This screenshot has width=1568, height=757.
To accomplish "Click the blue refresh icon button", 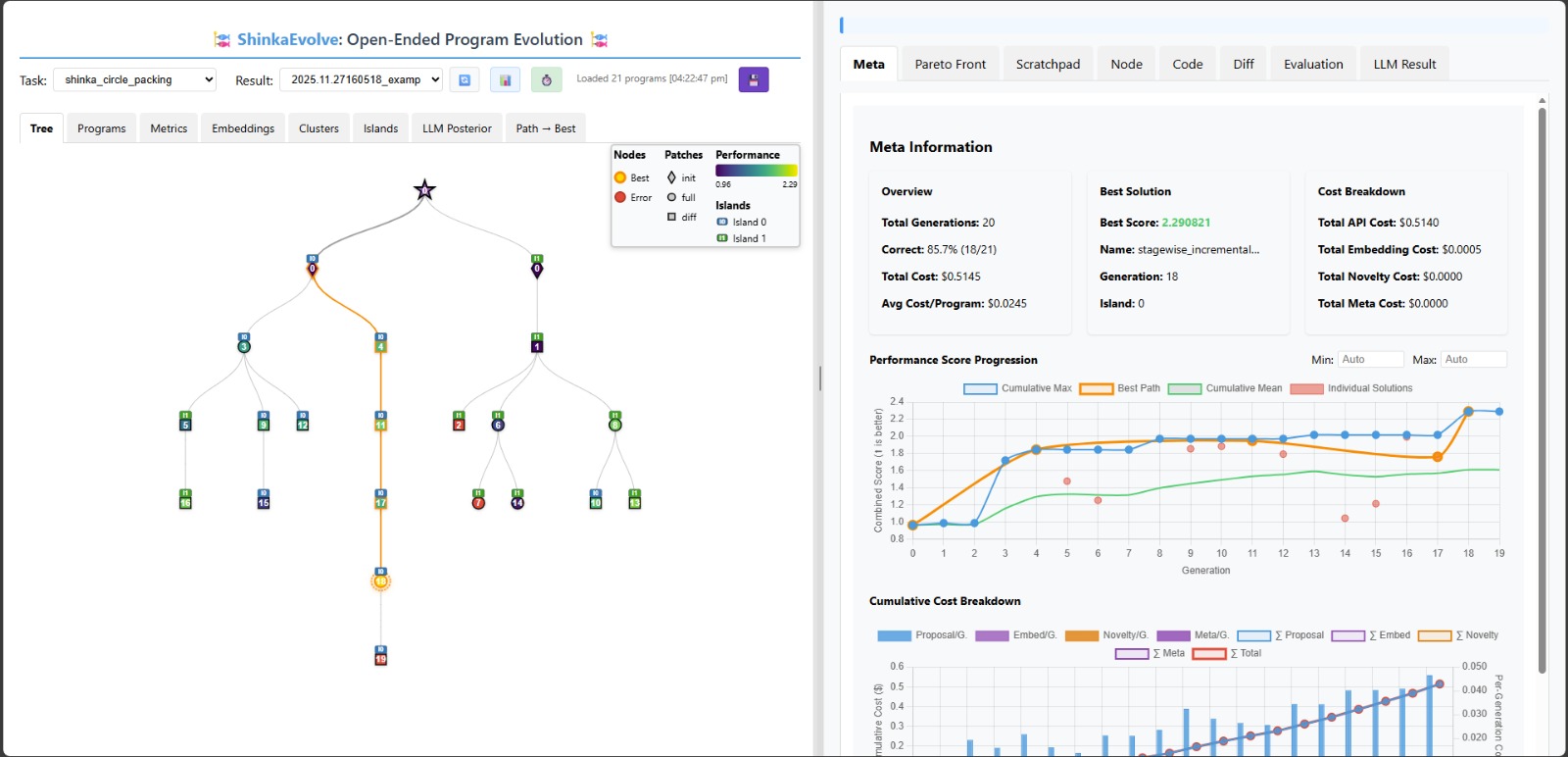I will click(465, 80).
